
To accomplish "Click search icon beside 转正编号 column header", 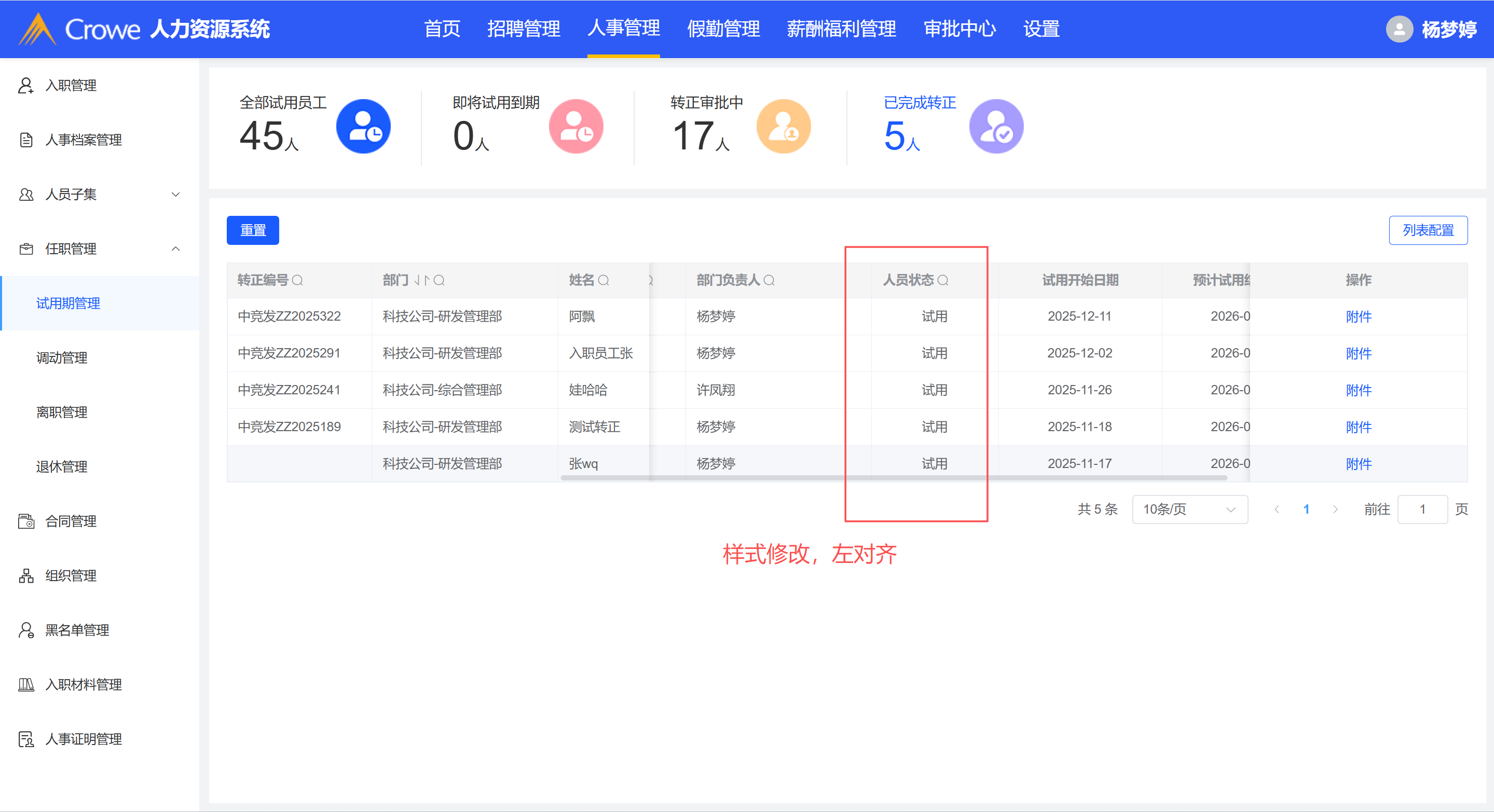I will coord(297,280).
